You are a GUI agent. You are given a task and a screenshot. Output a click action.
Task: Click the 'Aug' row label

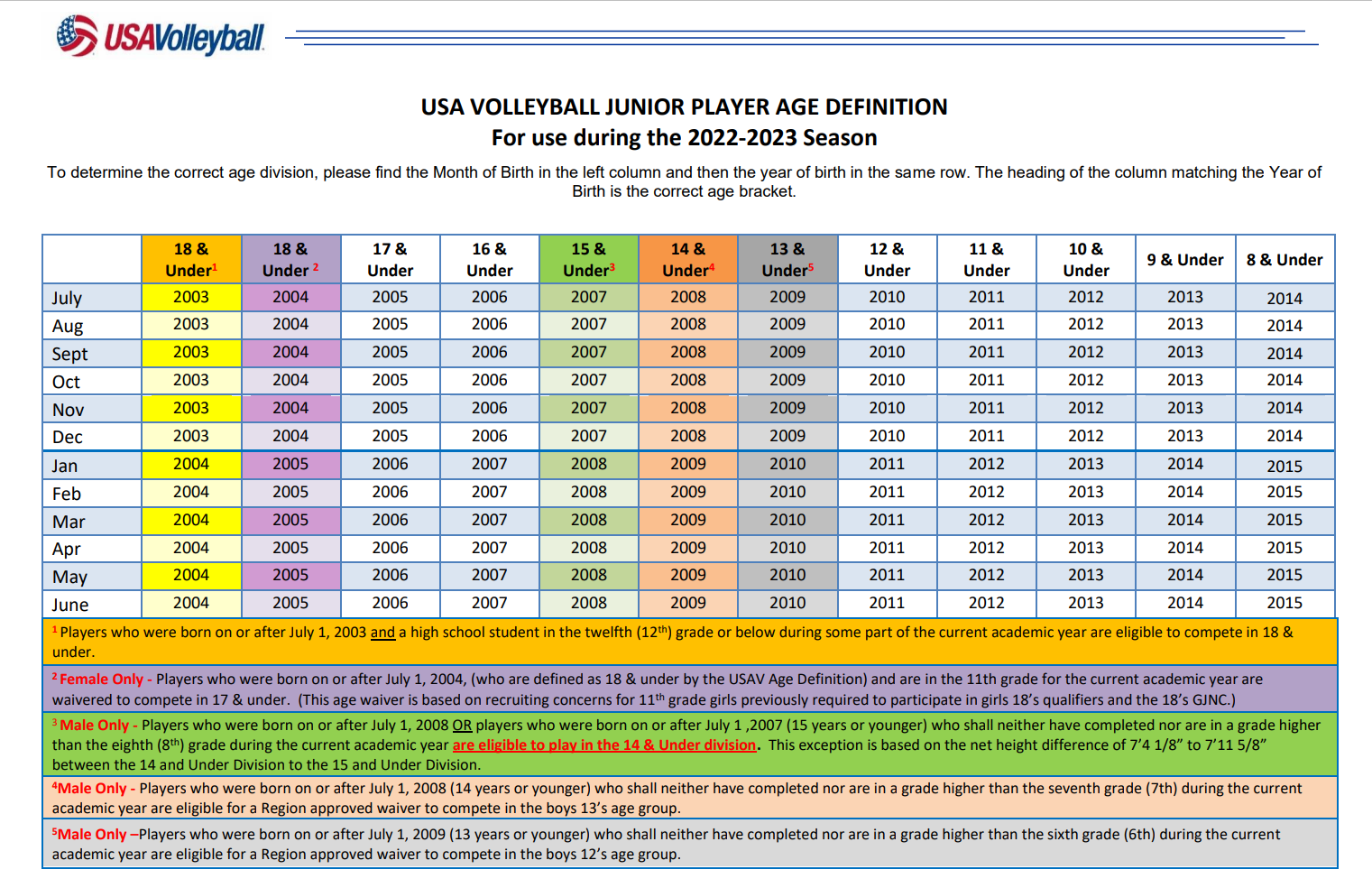click(92, 326)
